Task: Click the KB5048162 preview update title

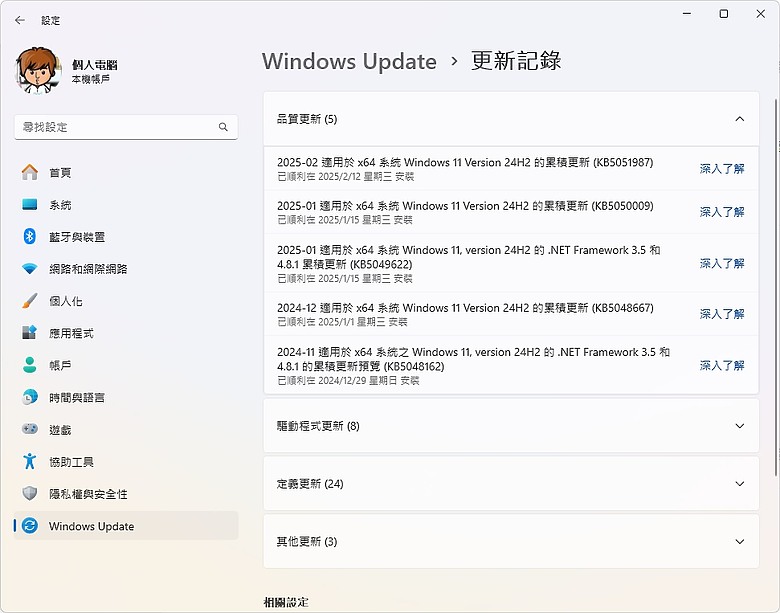Action: 474,359
